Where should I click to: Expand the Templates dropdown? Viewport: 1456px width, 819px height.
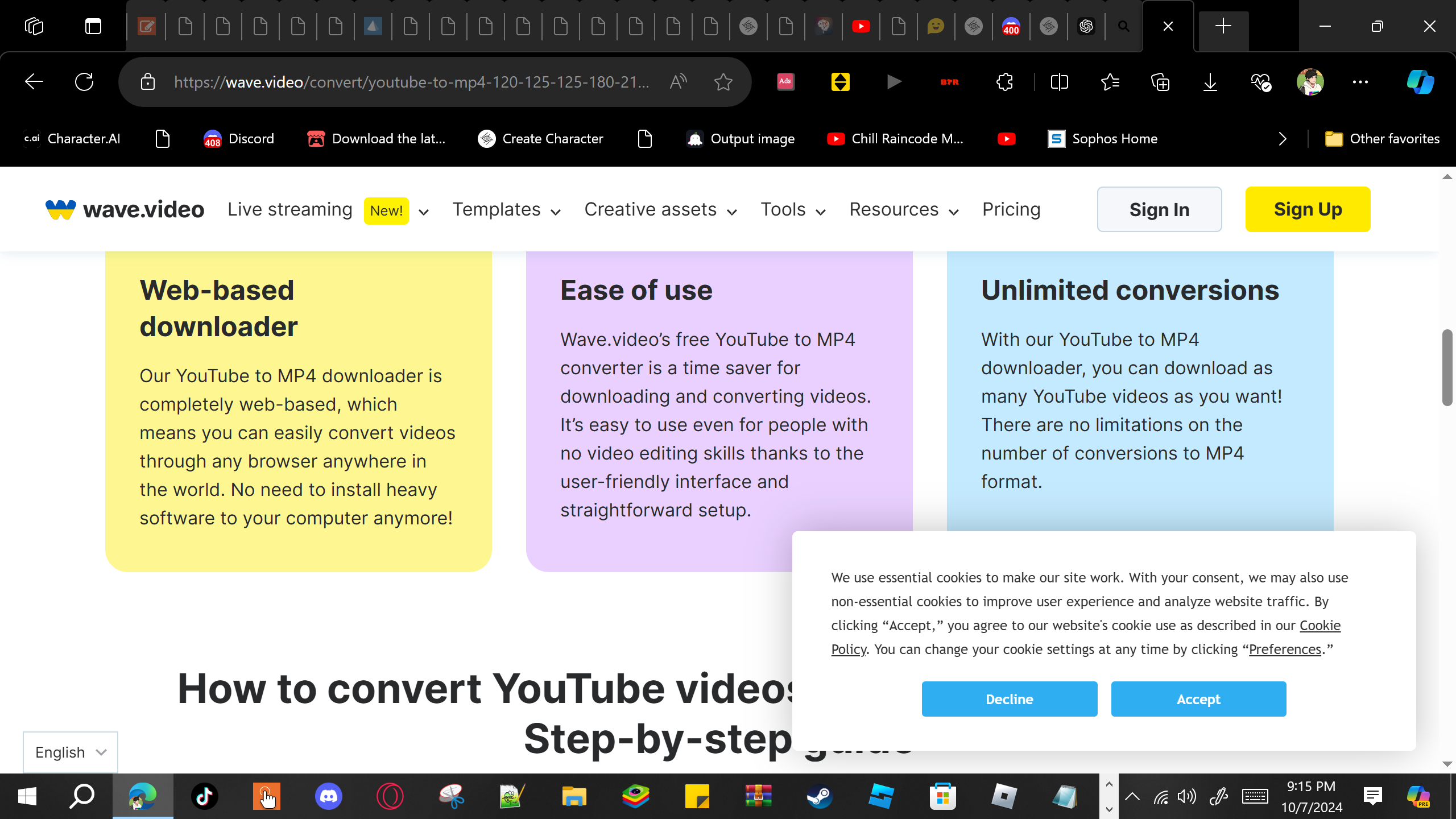point(506,210)
